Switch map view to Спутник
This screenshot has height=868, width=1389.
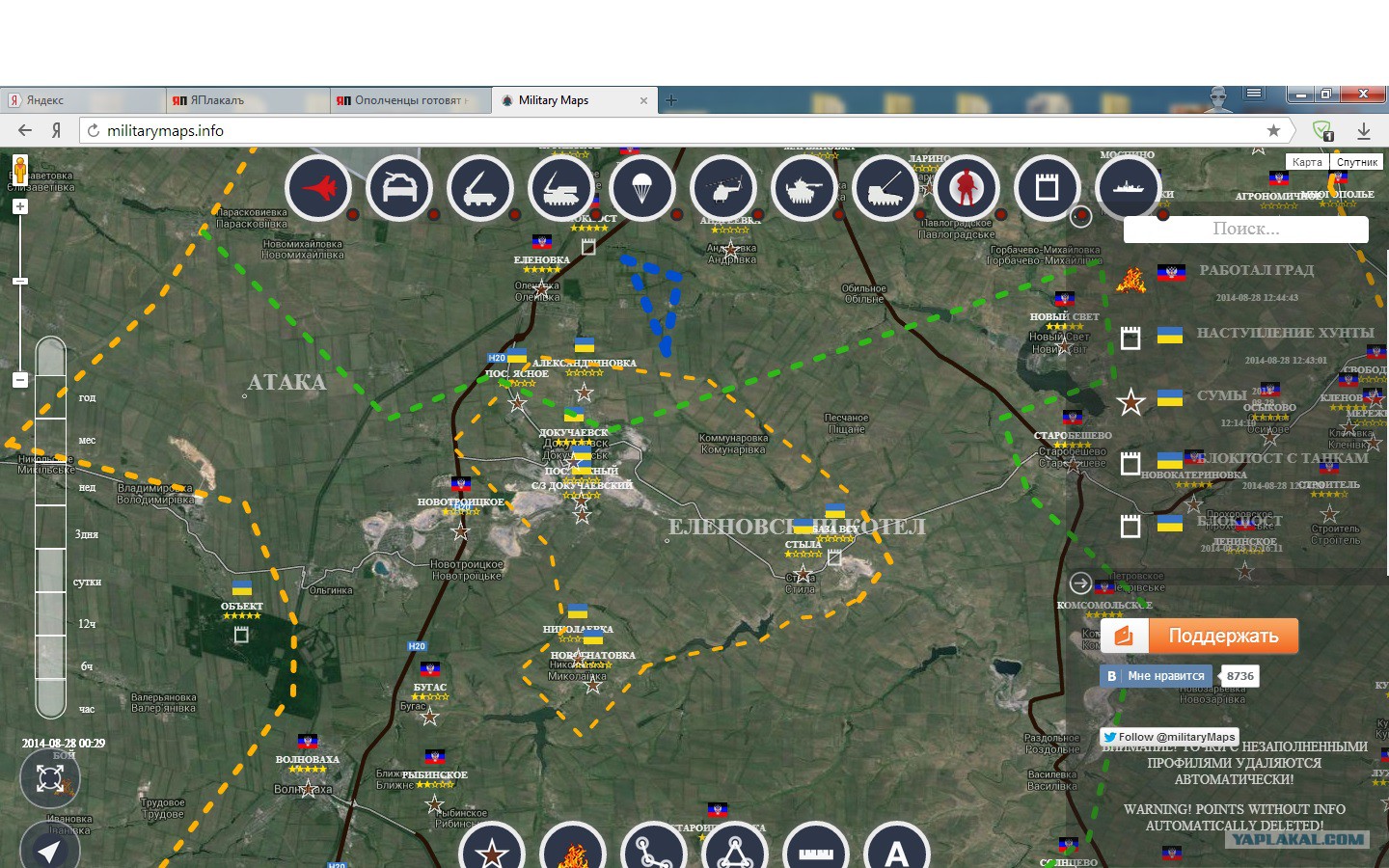click(1356, 162)
